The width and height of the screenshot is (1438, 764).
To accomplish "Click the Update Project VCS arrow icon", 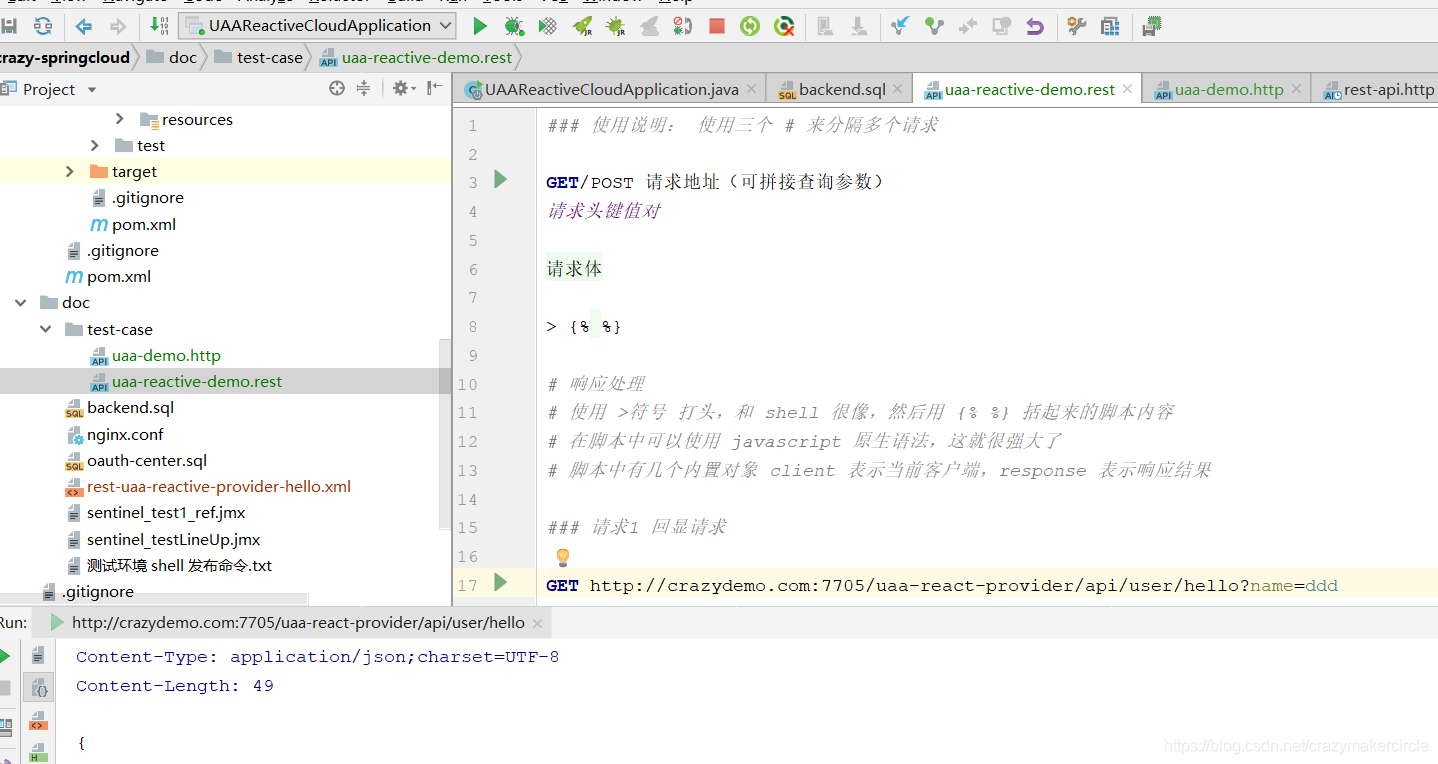I will pos(899,26).
